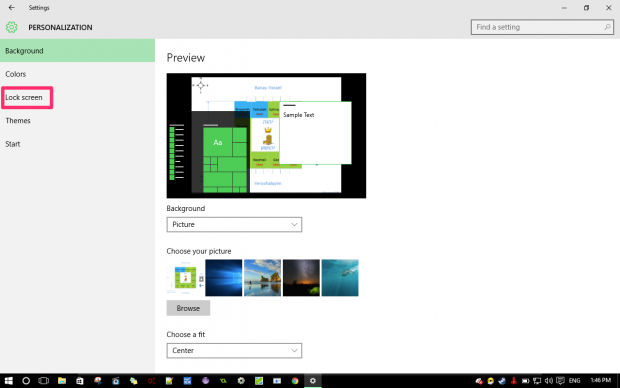Open the volume speaker tray icon

coord(548,381)
